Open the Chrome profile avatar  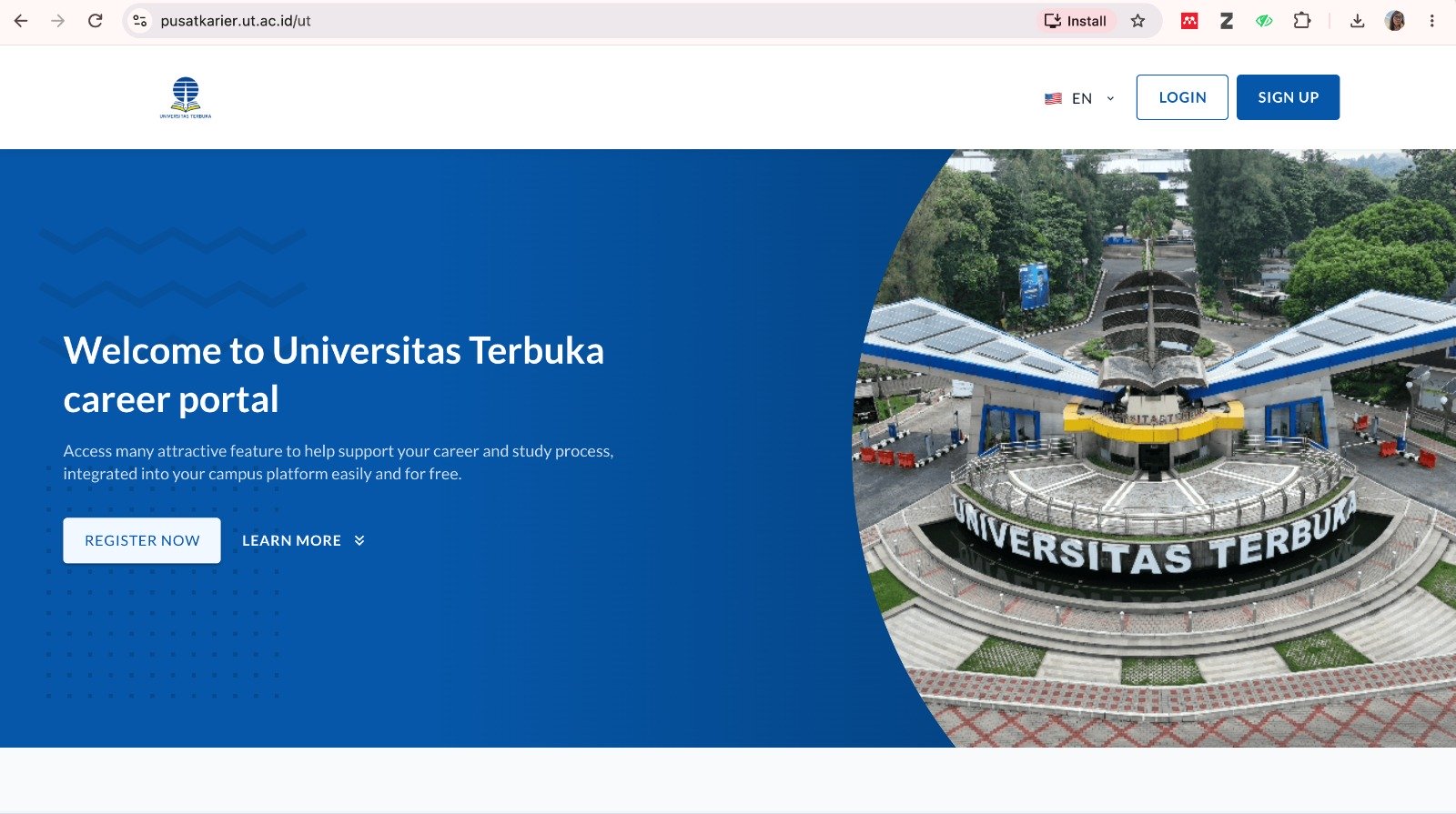1395,21
